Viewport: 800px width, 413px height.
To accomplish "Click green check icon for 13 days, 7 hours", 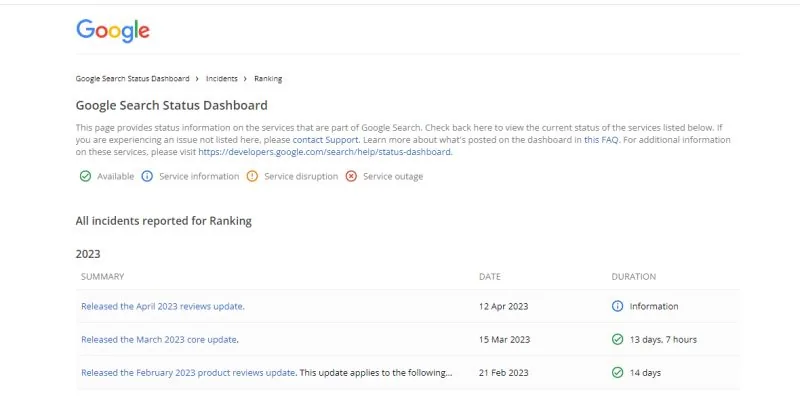I will (x=617, y=339).
